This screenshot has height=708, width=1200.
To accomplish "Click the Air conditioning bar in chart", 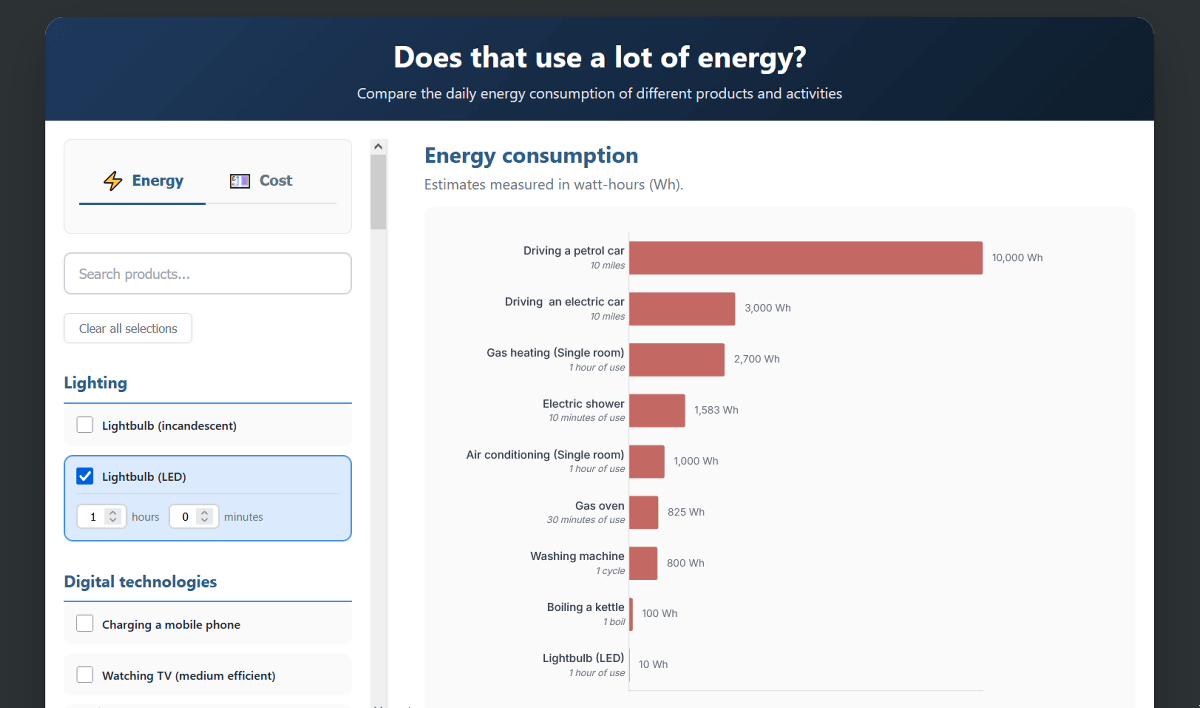I will (646, 462).
